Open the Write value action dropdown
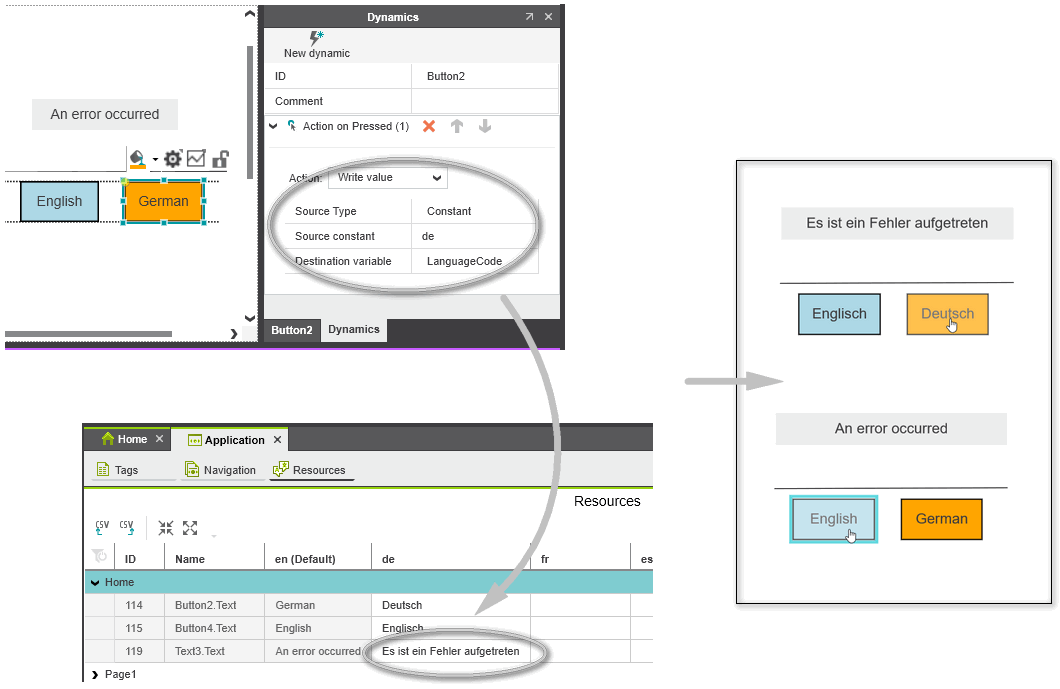The width and height of the screenshot is (1060, 689). tap(388, 178)
